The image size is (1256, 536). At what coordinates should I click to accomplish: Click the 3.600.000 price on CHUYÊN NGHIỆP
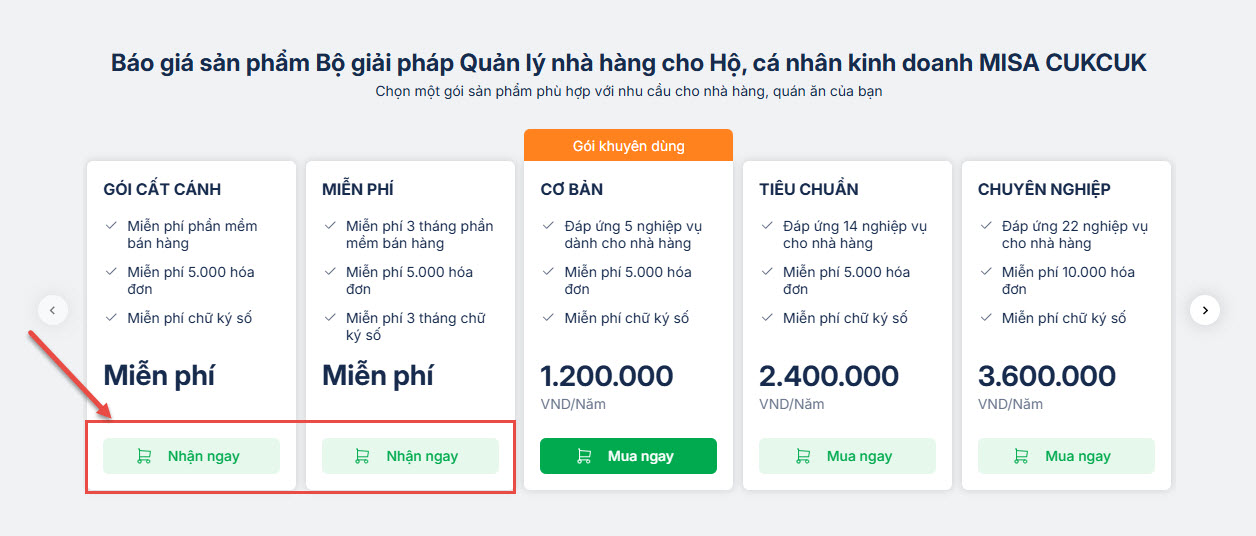tap(1047, 376)
